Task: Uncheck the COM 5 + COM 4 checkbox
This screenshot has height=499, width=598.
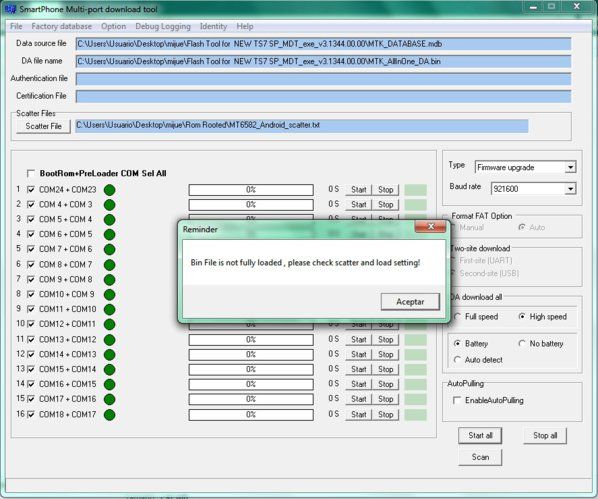Action: pos(31,219)
